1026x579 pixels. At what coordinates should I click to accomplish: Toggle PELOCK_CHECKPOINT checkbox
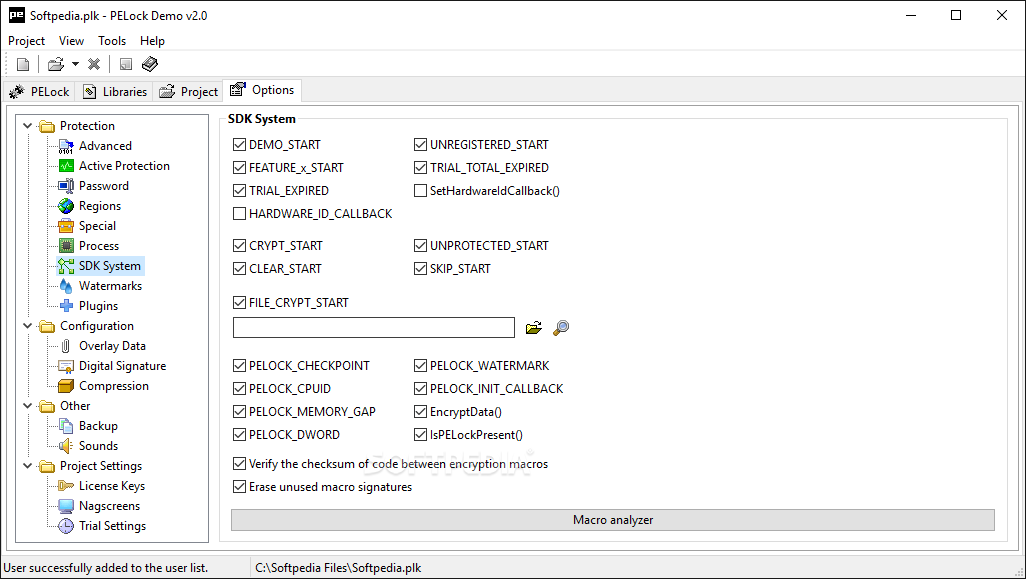(x=239, y=366)
